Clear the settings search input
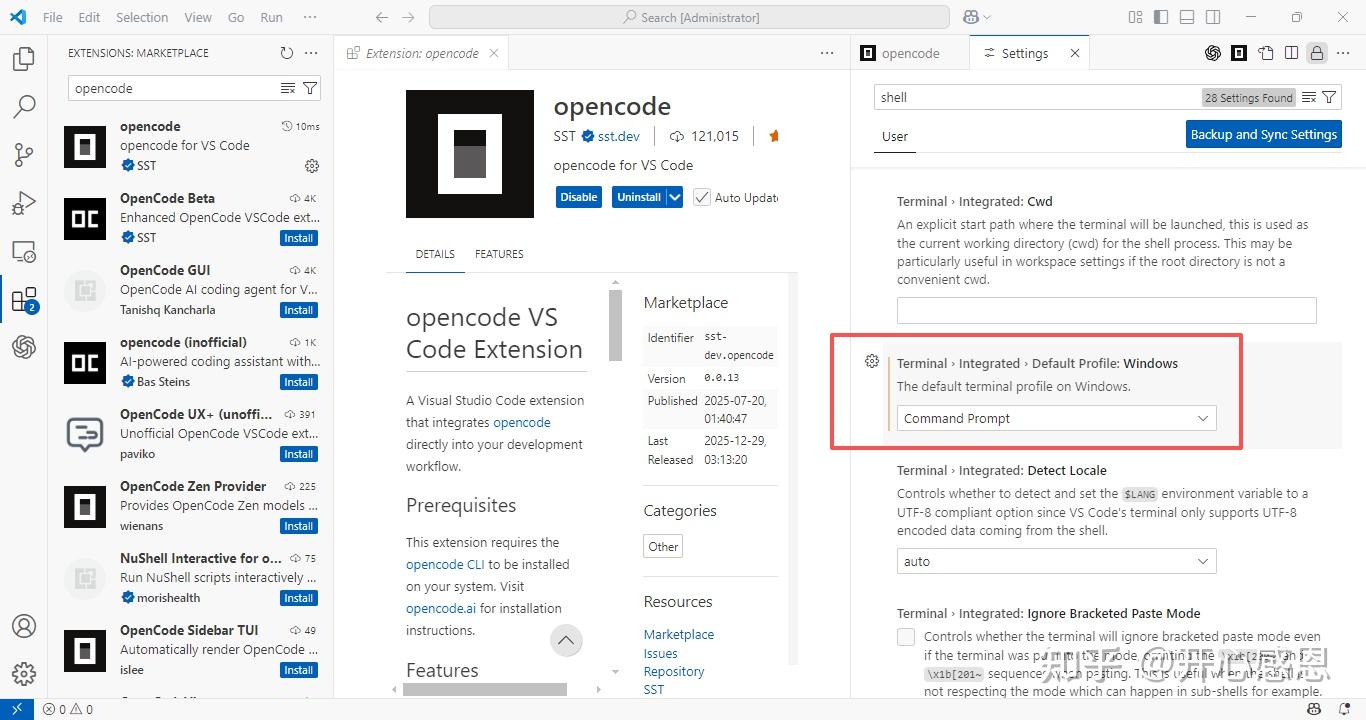The image size is (1366, 720). [x=1308, y=97]
